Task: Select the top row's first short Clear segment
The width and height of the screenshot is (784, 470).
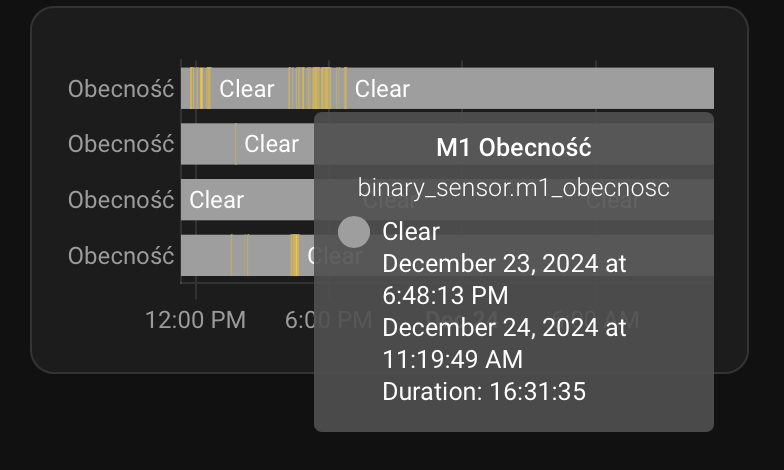Action: [247, 89]
